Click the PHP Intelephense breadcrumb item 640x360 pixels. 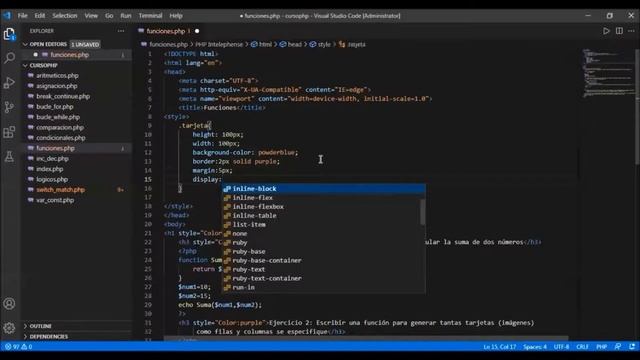[219, 44]
